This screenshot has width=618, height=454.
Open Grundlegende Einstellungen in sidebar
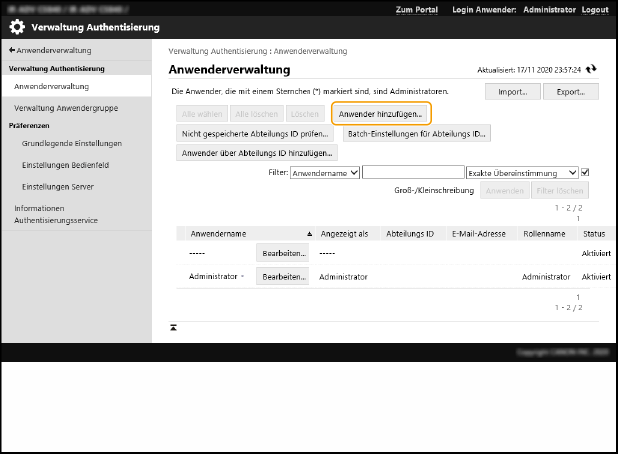(x=71, y=144)
